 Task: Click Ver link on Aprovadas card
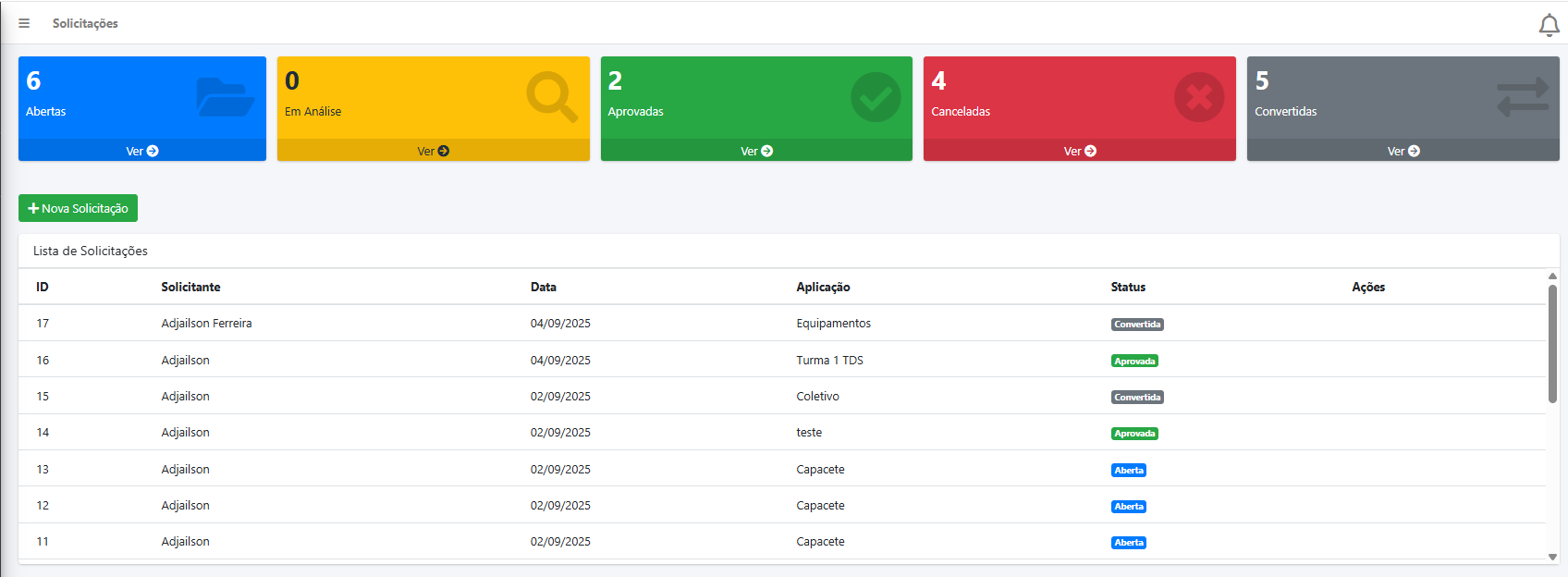pos(756,151)
